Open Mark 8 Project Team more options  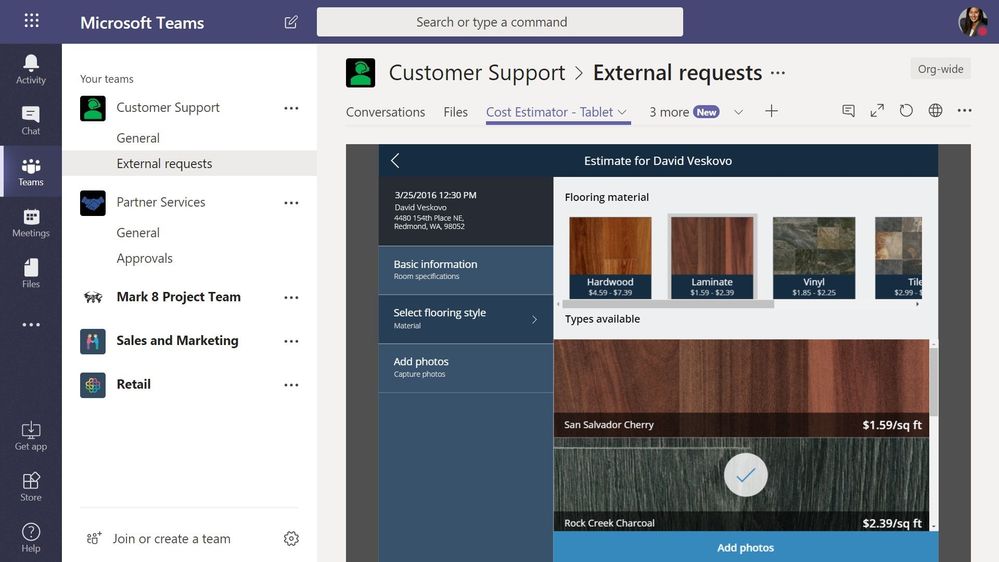pos(291,298)
